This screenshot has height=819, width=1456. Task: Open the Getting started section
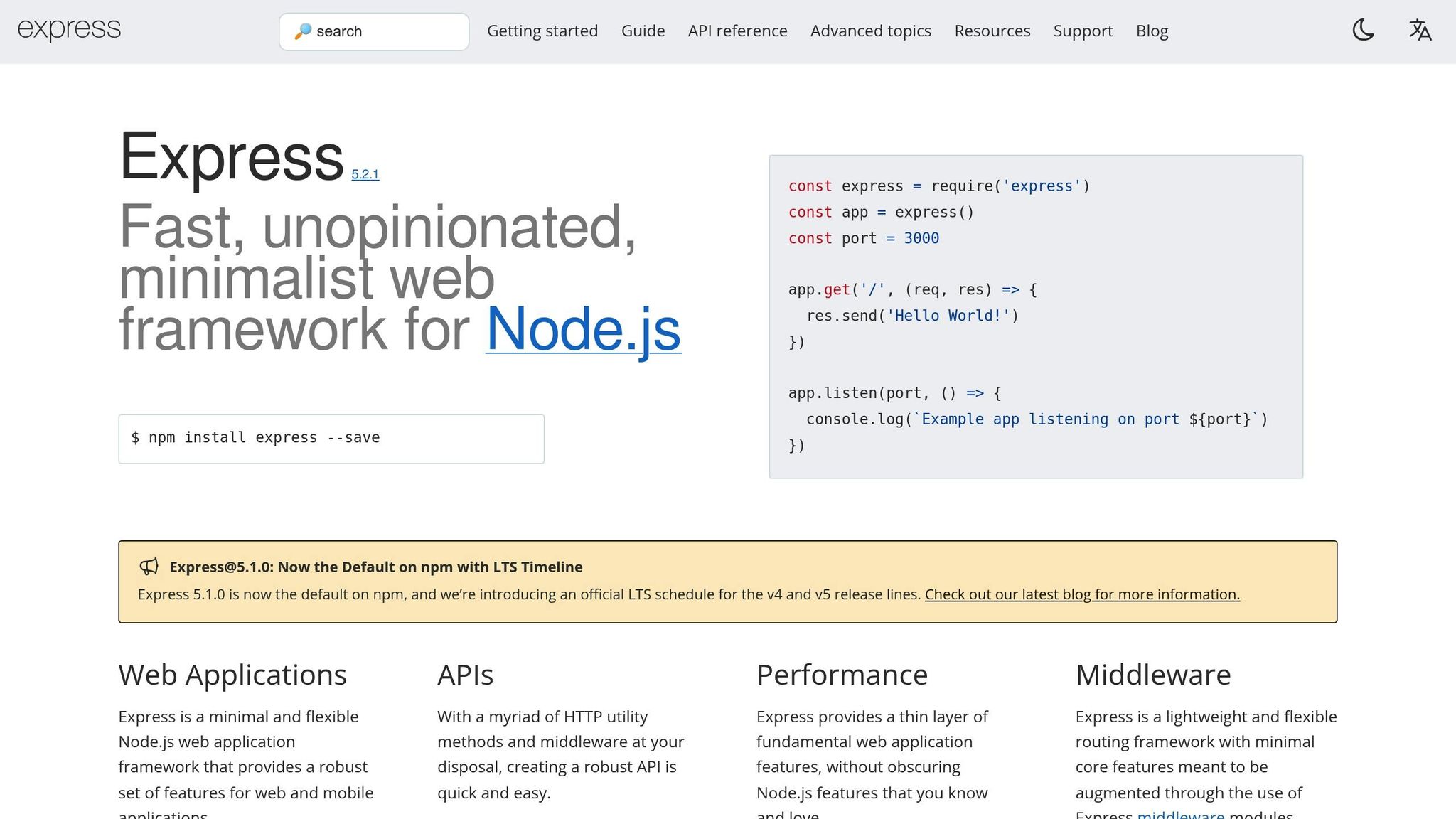542,31
